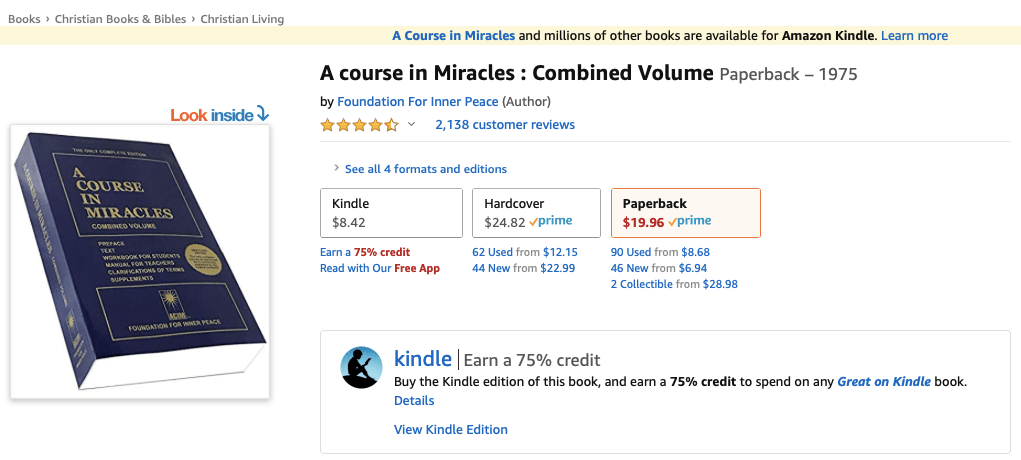
Task: Click the star rating icons
Action: (x=359, y=125)
